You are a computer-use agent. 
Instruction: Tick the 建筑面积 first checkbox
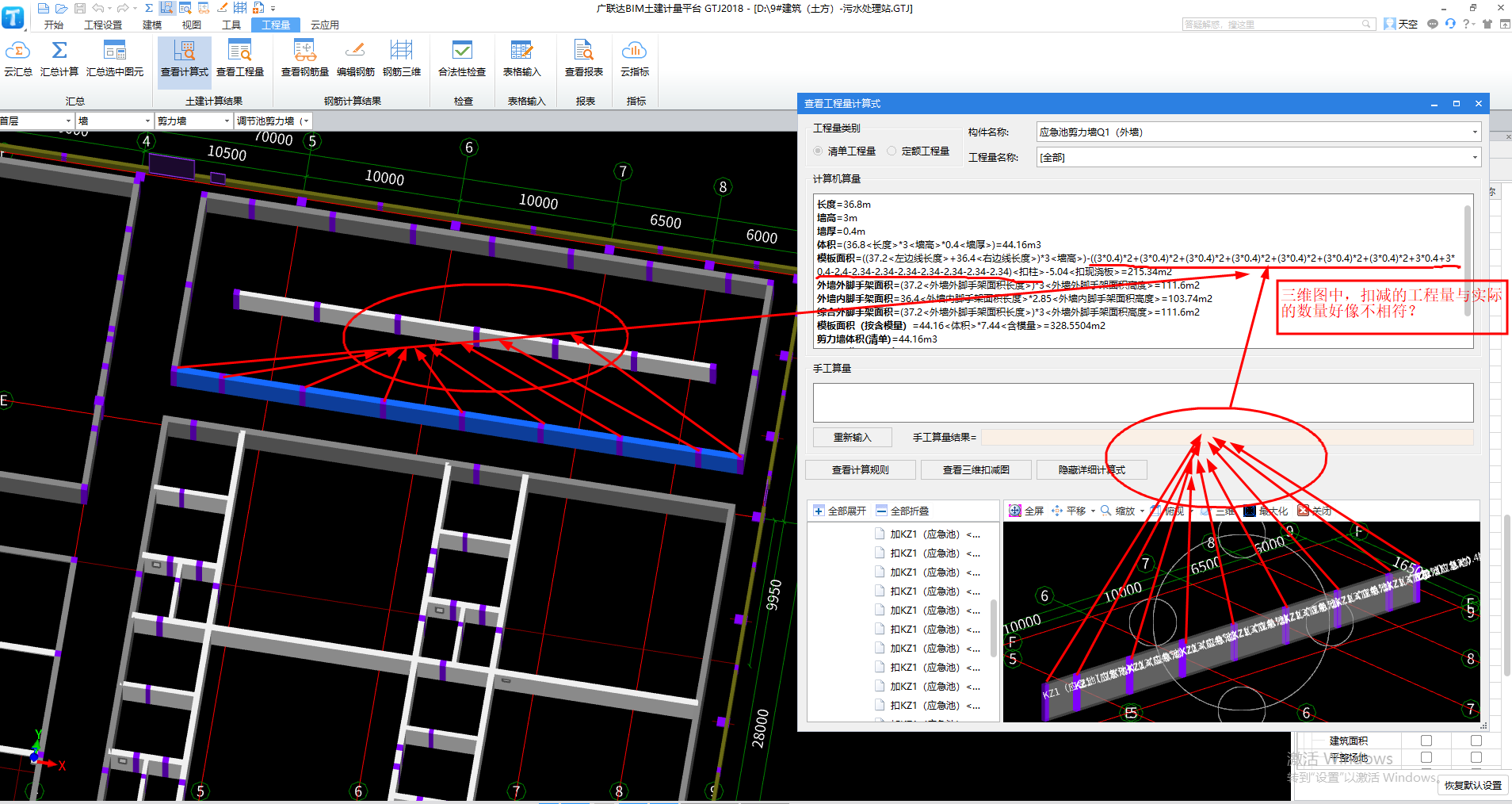(1426, 741)
